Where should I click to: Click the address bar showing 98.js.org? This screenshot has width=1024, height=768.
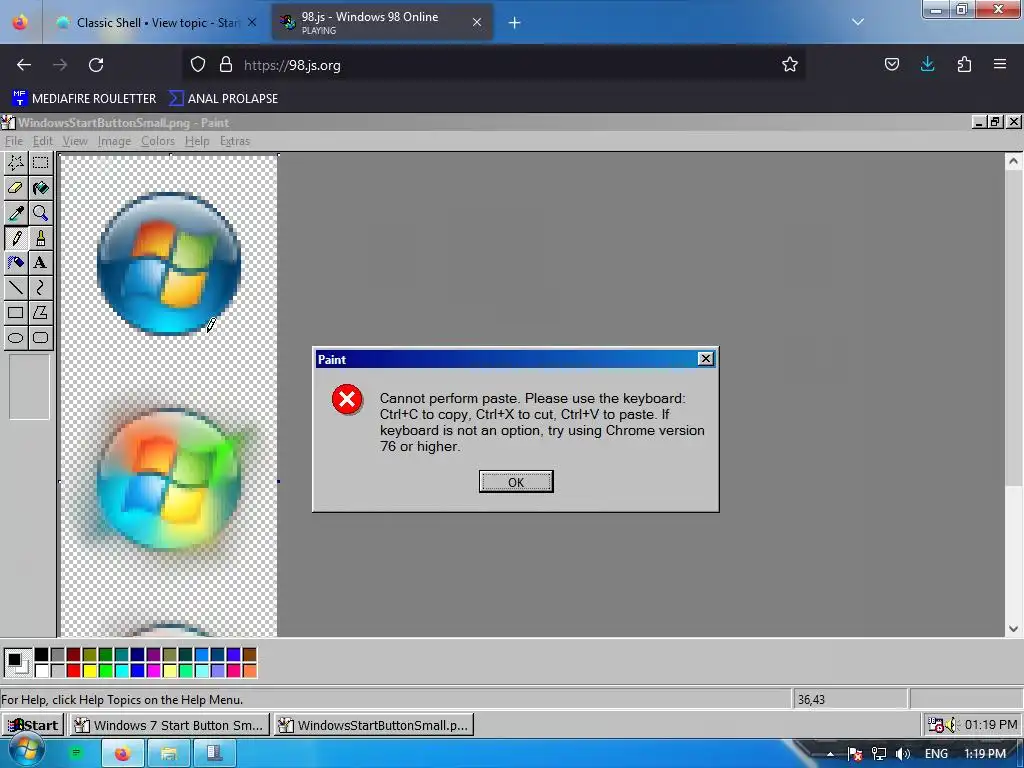pyautogui.click(x=496, y=65)
